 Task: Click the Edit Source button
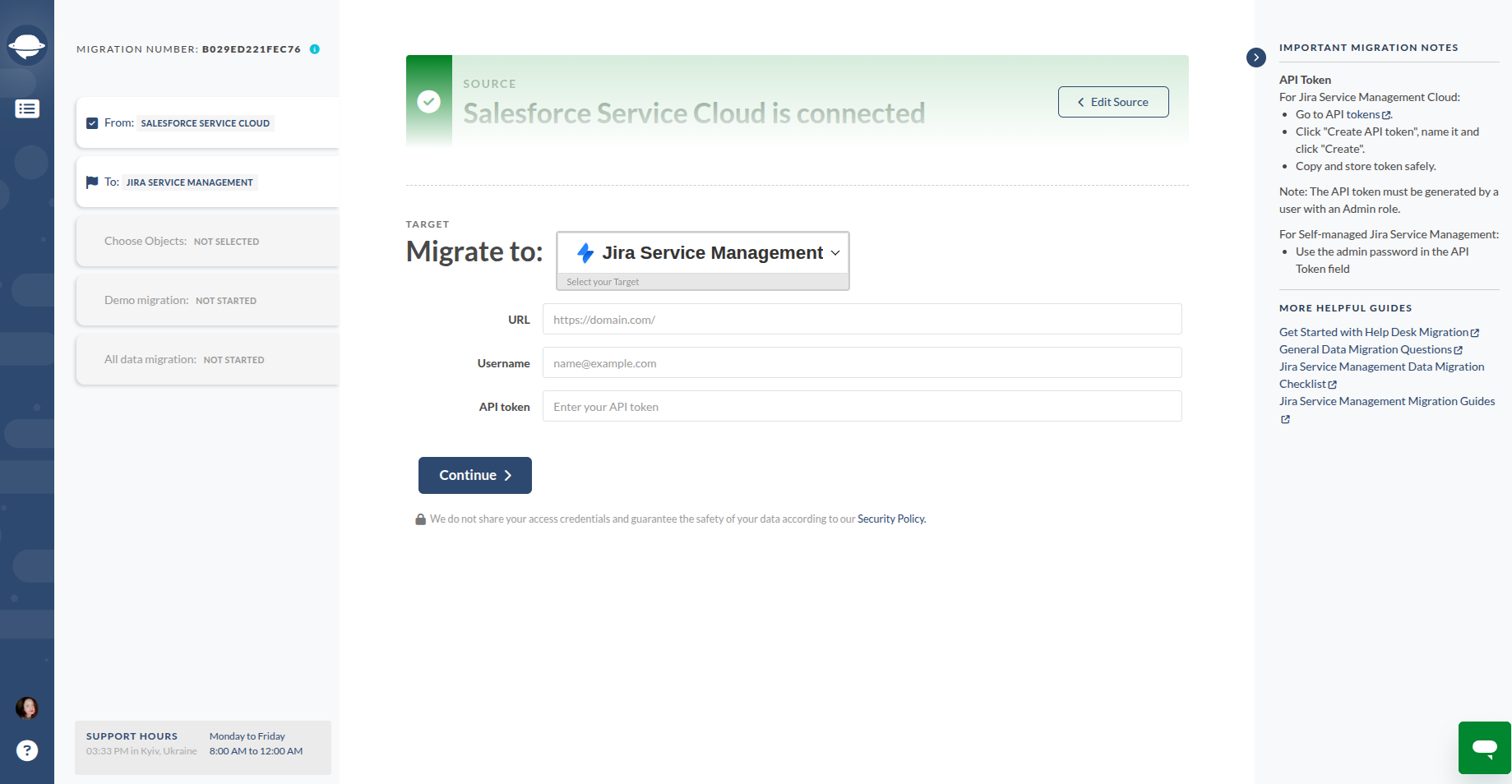pyautogui.click(x=1112, y=101)
